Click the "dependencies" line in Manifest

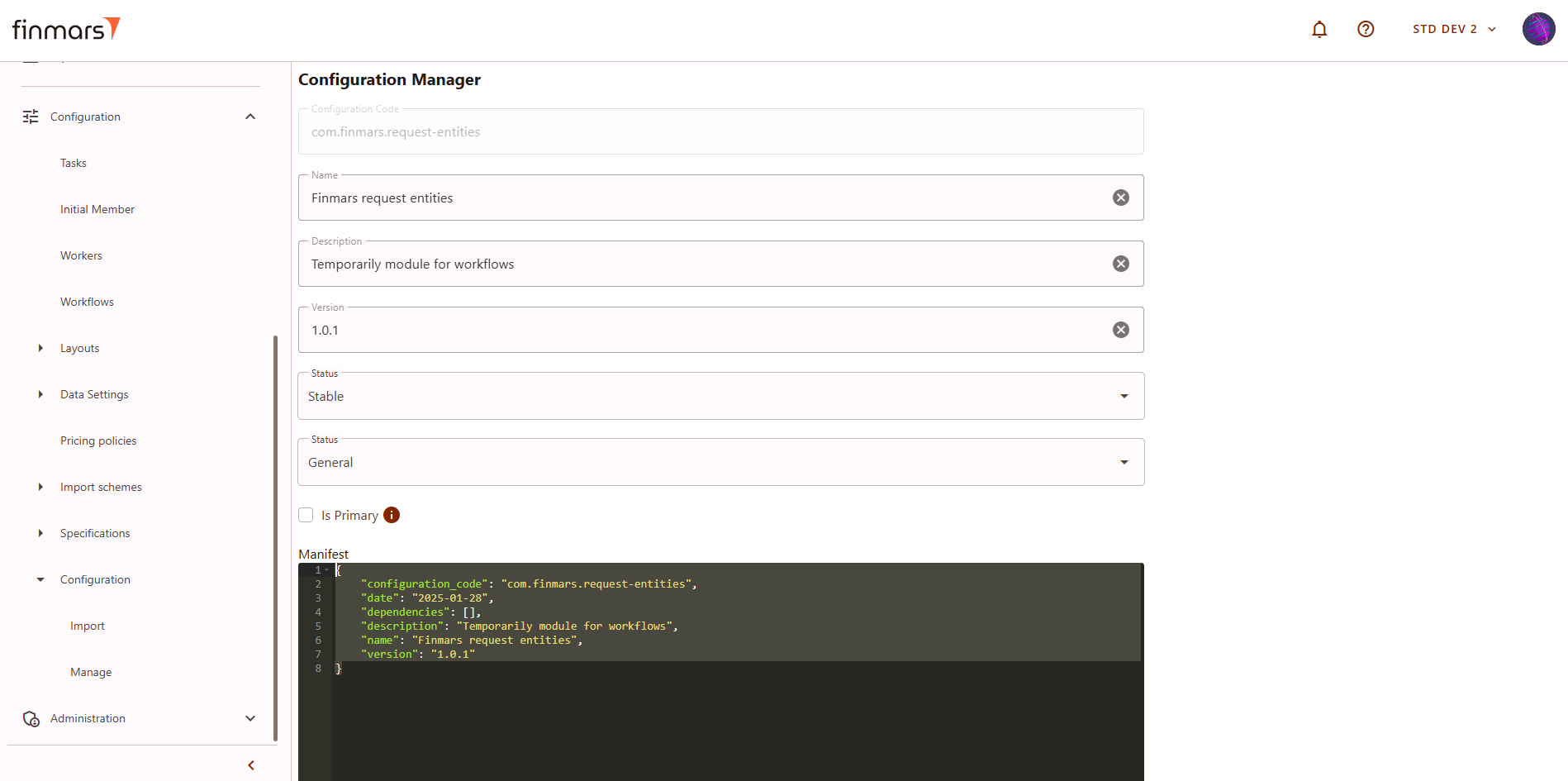(x=421, y=612)
